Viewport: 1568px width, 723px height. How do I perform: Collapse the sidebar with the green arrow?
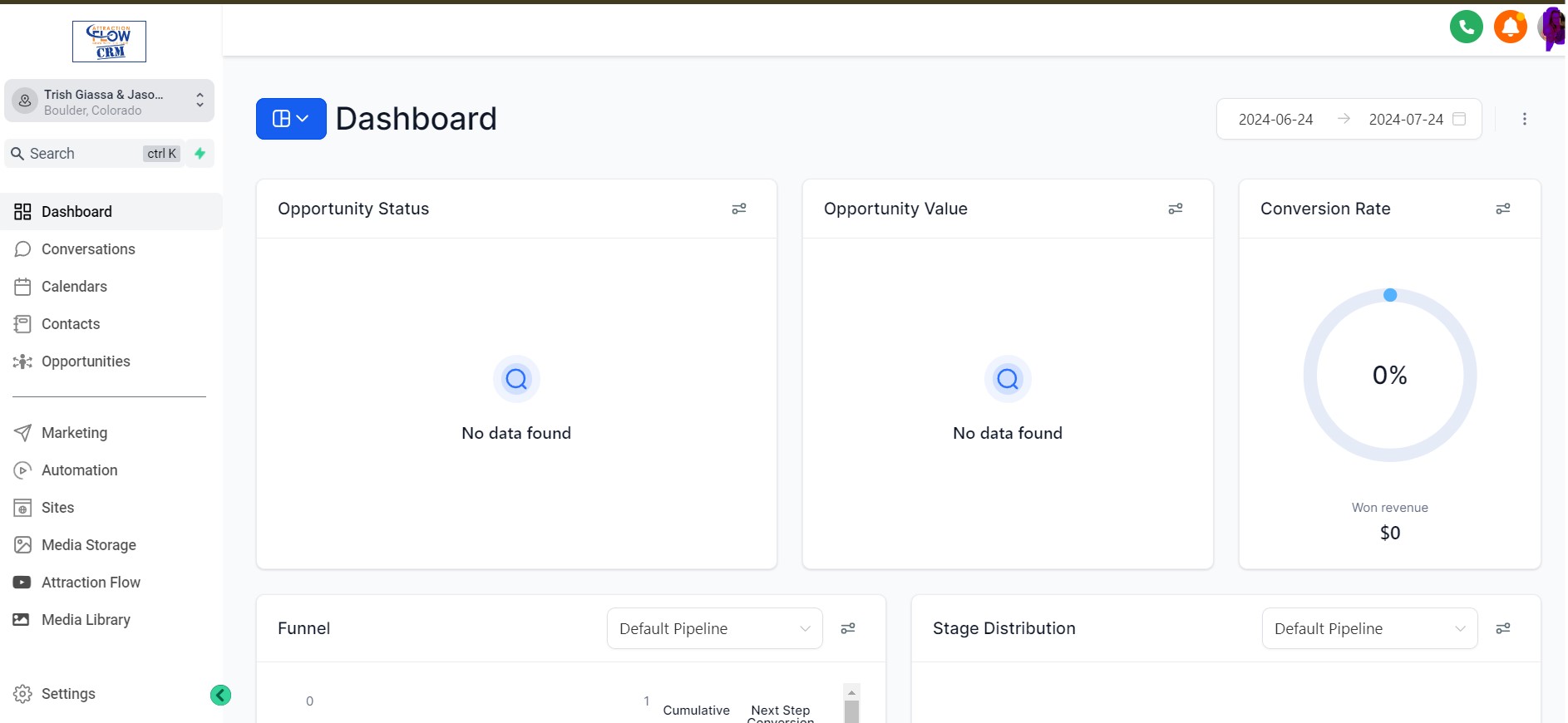click(220, 695)
